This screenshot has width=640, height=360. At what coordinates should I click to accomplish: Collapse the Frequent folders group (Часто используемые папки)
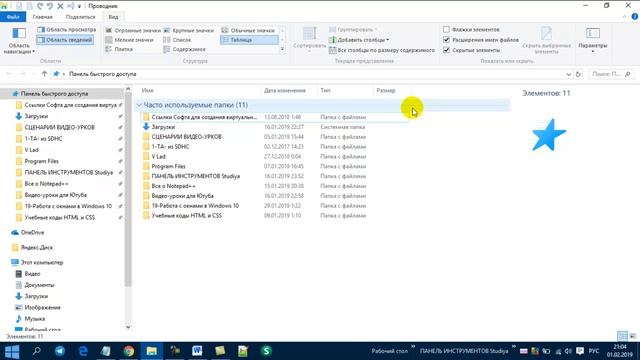click(140, 105)
